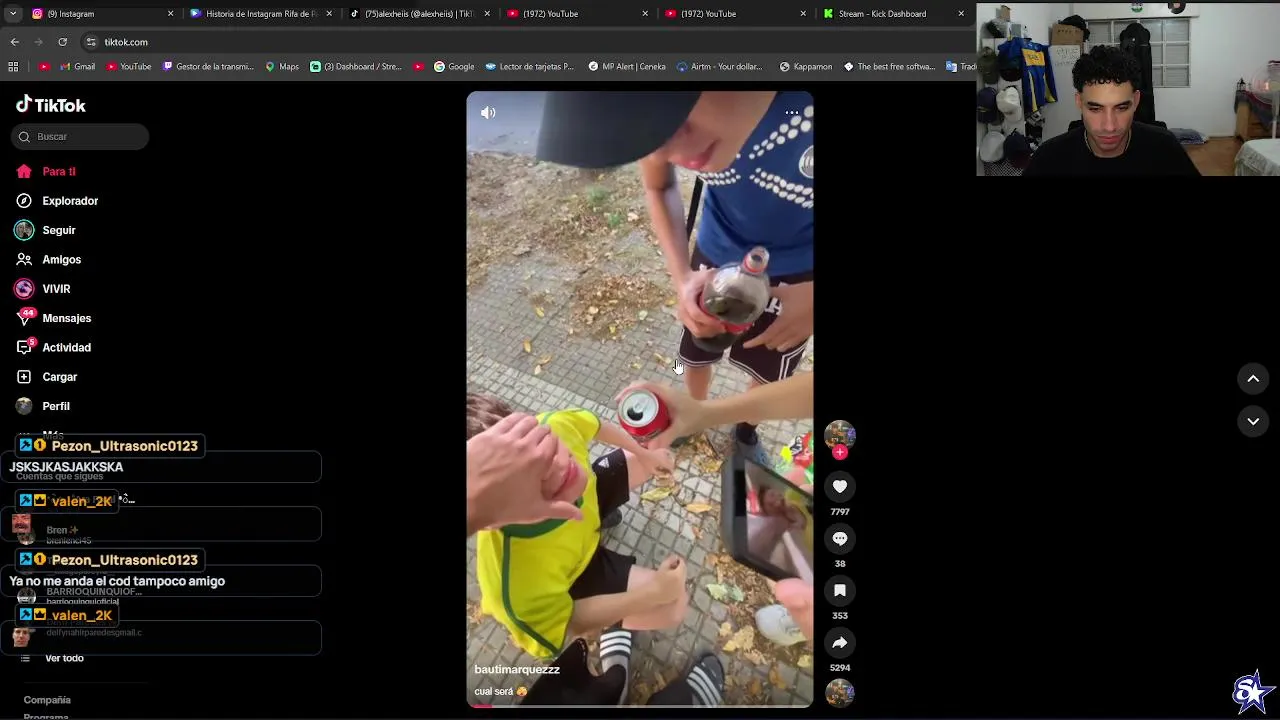Viewport: 1280px width, 720px height.
Task: Open the Gmail bookmark
Action: (77, 67)
